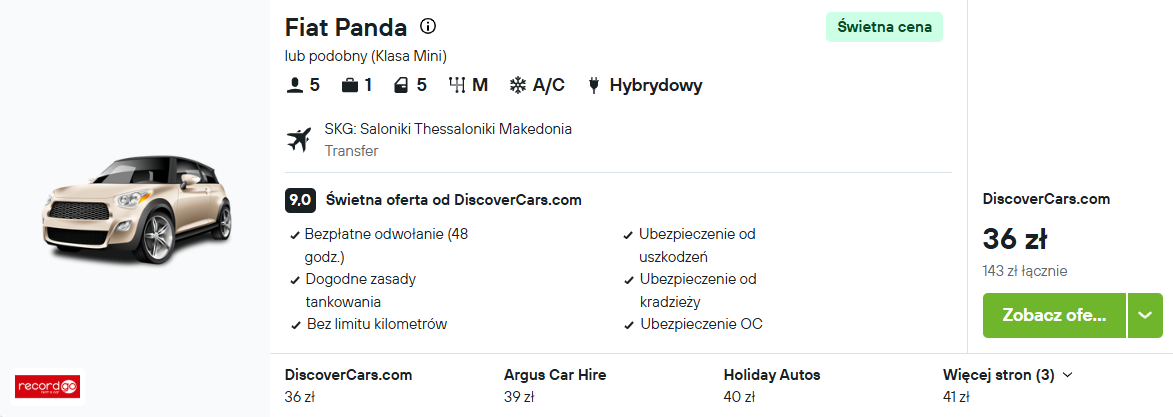Expand Więcej stron (3) list
The image size is (1173, 417).
1008,375
